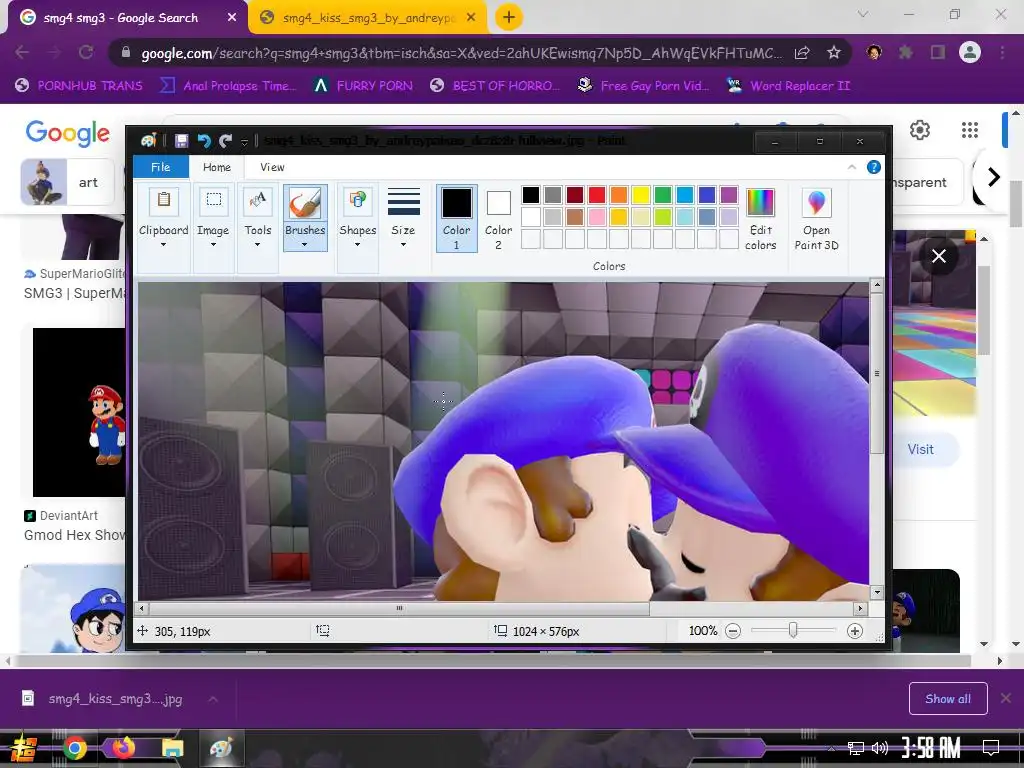Select the Color 1 foreground box
This screenshot has width=1024, height=768.
click(456, 218)
